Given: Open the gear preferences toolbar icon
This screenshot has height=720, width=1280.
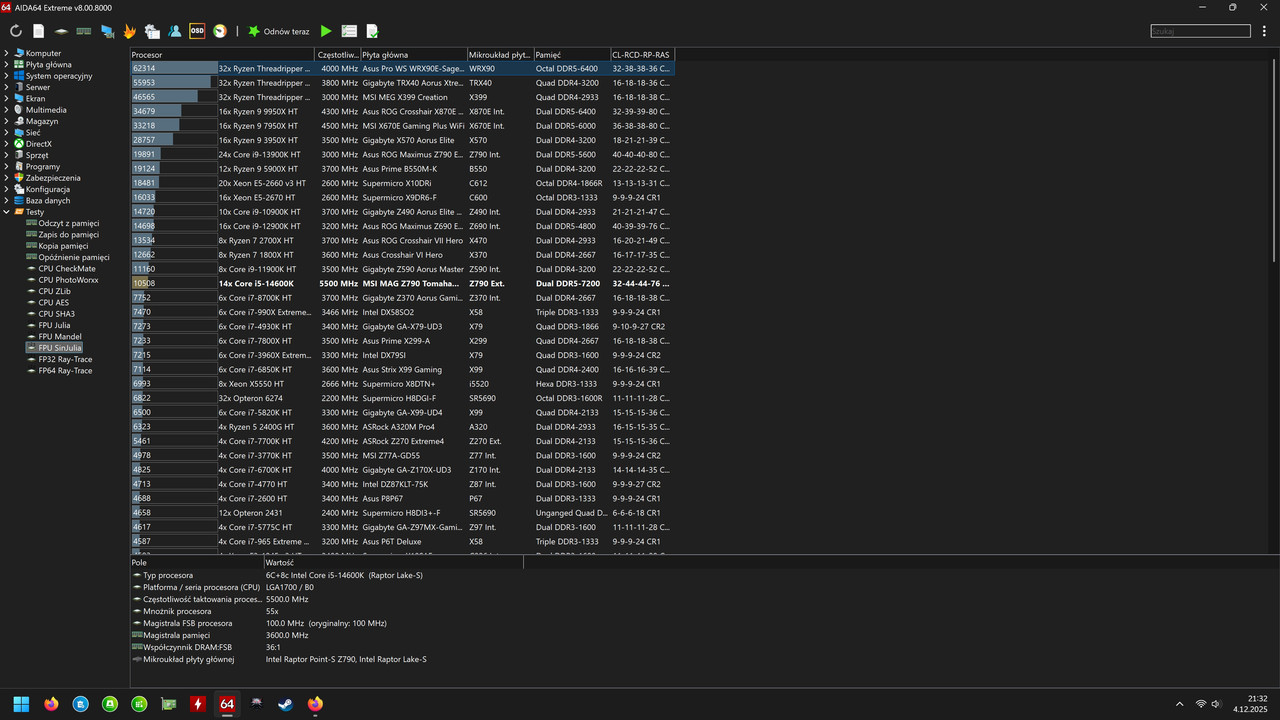Looking at the screenshot, I should point(152,31).
